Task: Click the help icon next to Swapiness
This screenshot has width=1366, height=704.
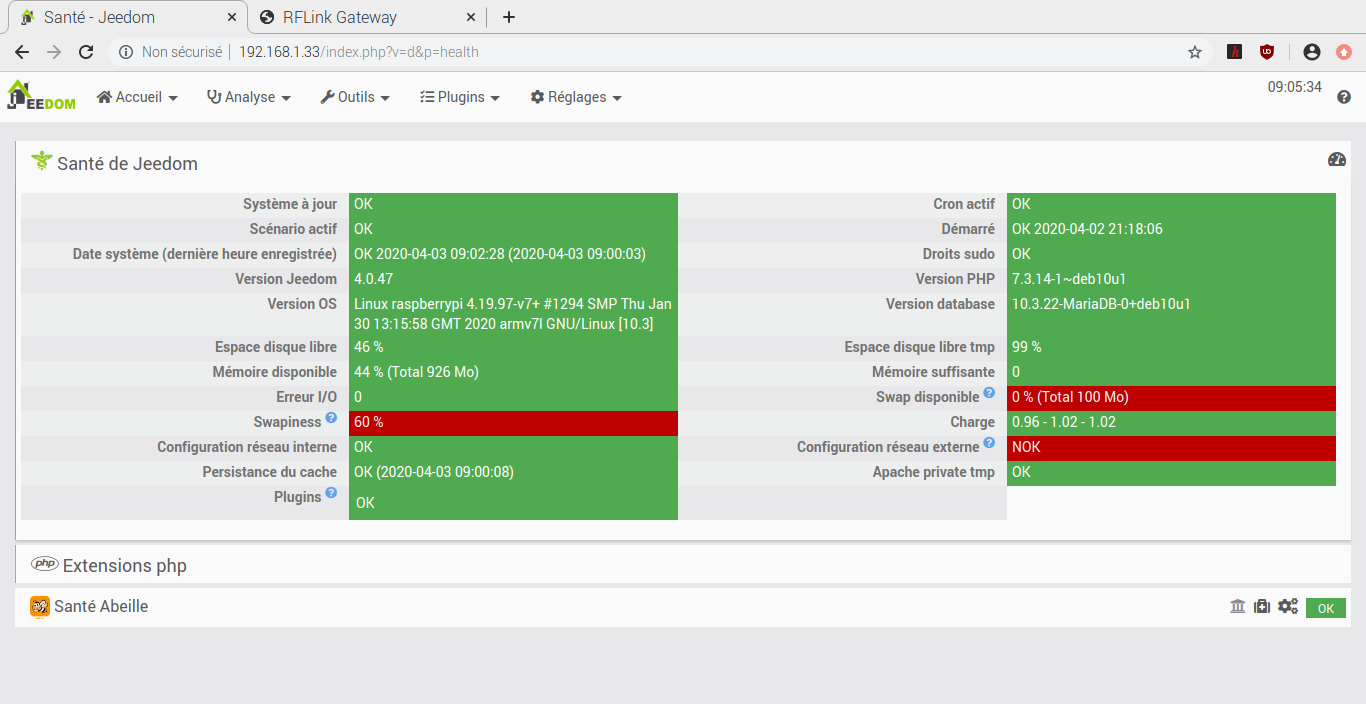Action: 331,417
